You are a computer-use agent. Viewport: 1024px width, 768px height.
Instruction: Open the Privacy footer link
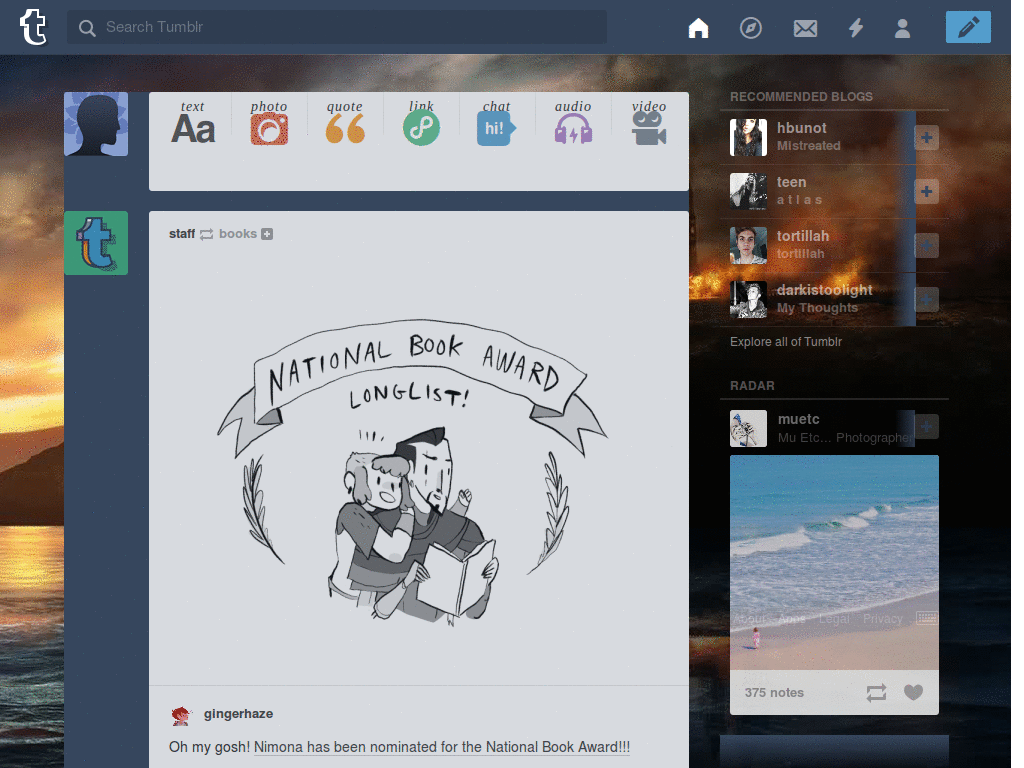(x=882, y=618)
